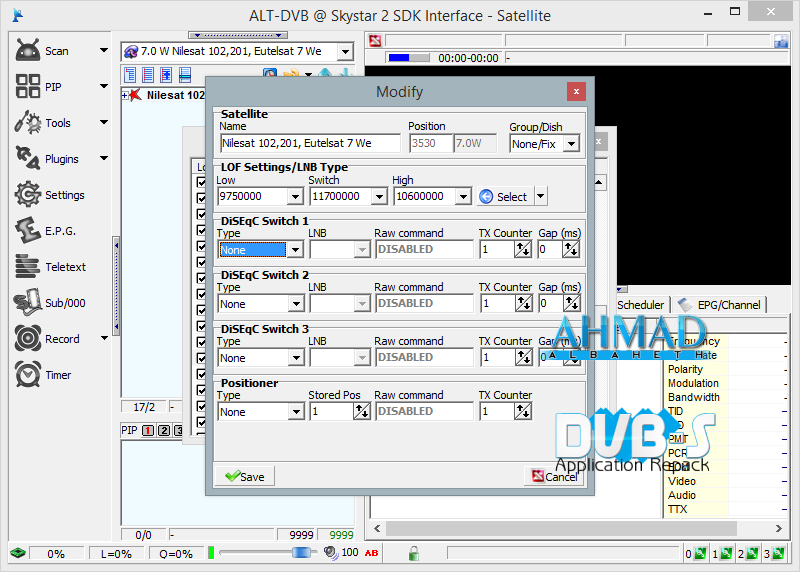Open the LOF Low frequency dropdown
This screenshot has height=572, width=800.
[295, 196]
